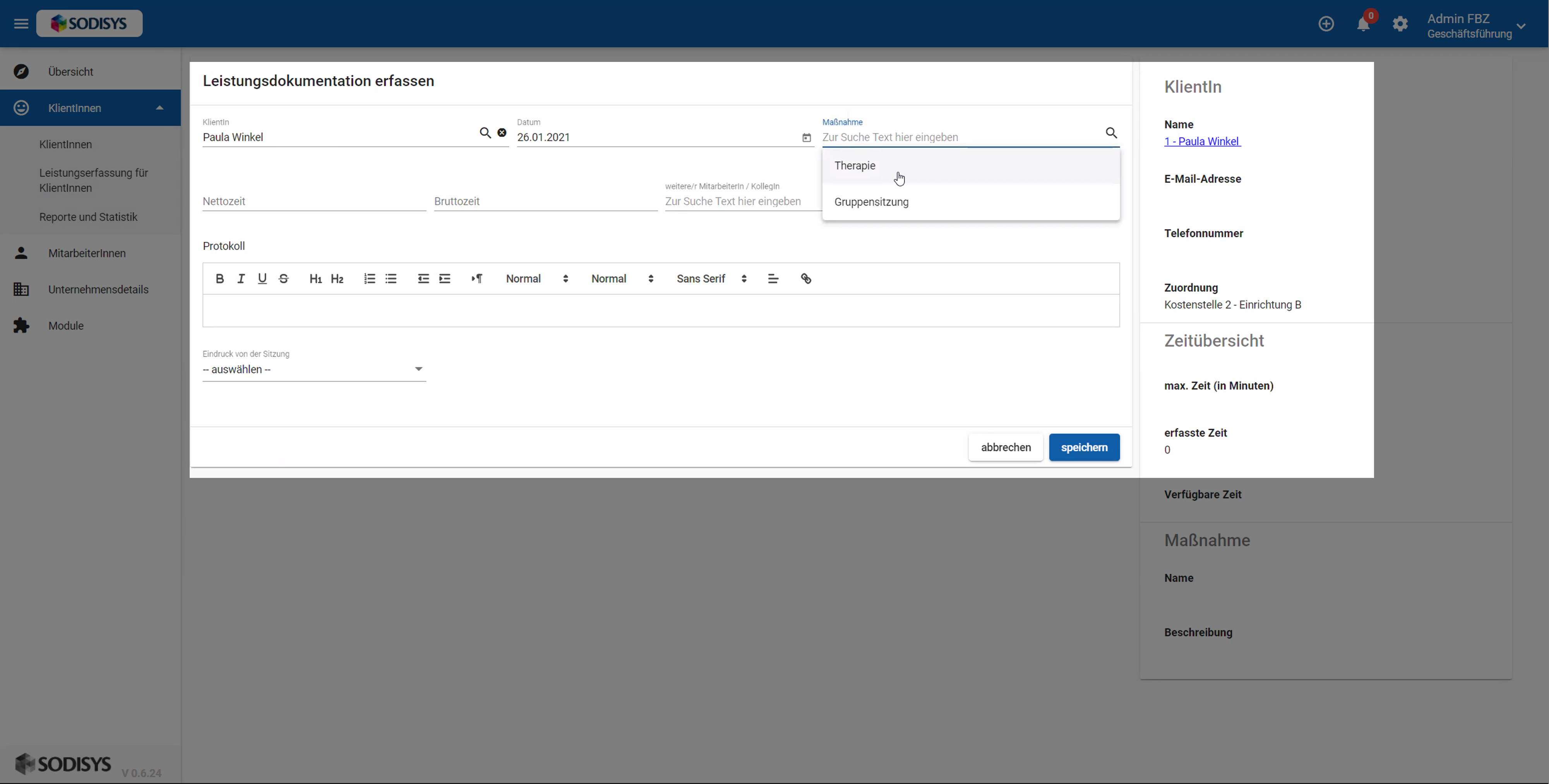
Task: Click the KlientInnen smiley icon
Action: [21, 108]
